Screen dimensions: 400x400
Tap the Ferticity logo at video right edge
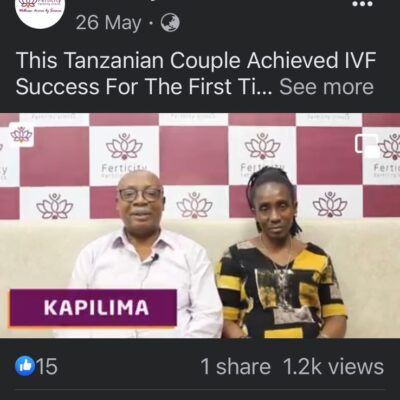pyautogui.click(x=388, y=152)
